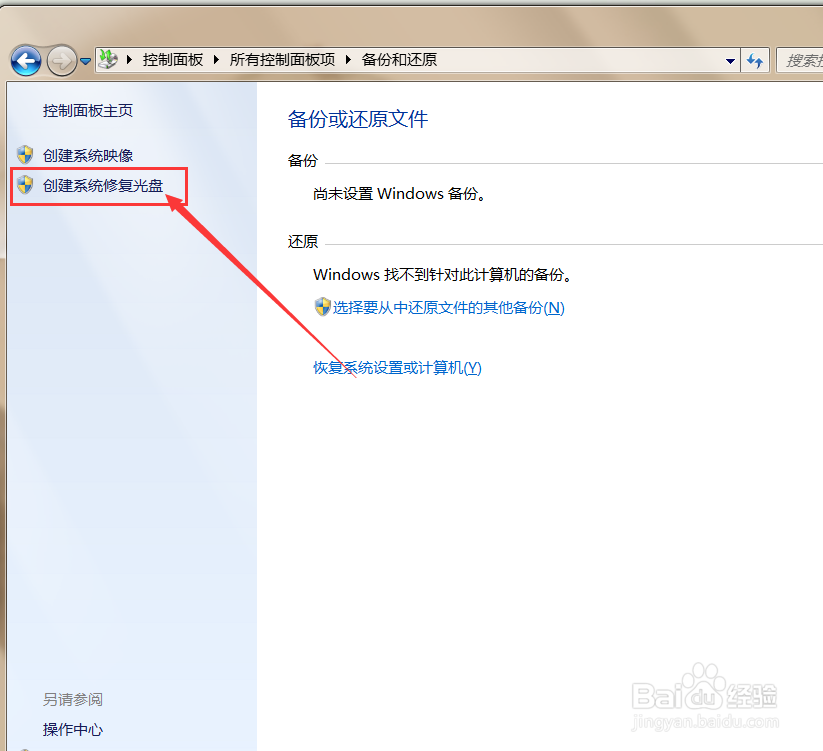Focus the search box in control panel
This screenshot has width=823, height=751.
click(x=799, y=61)
